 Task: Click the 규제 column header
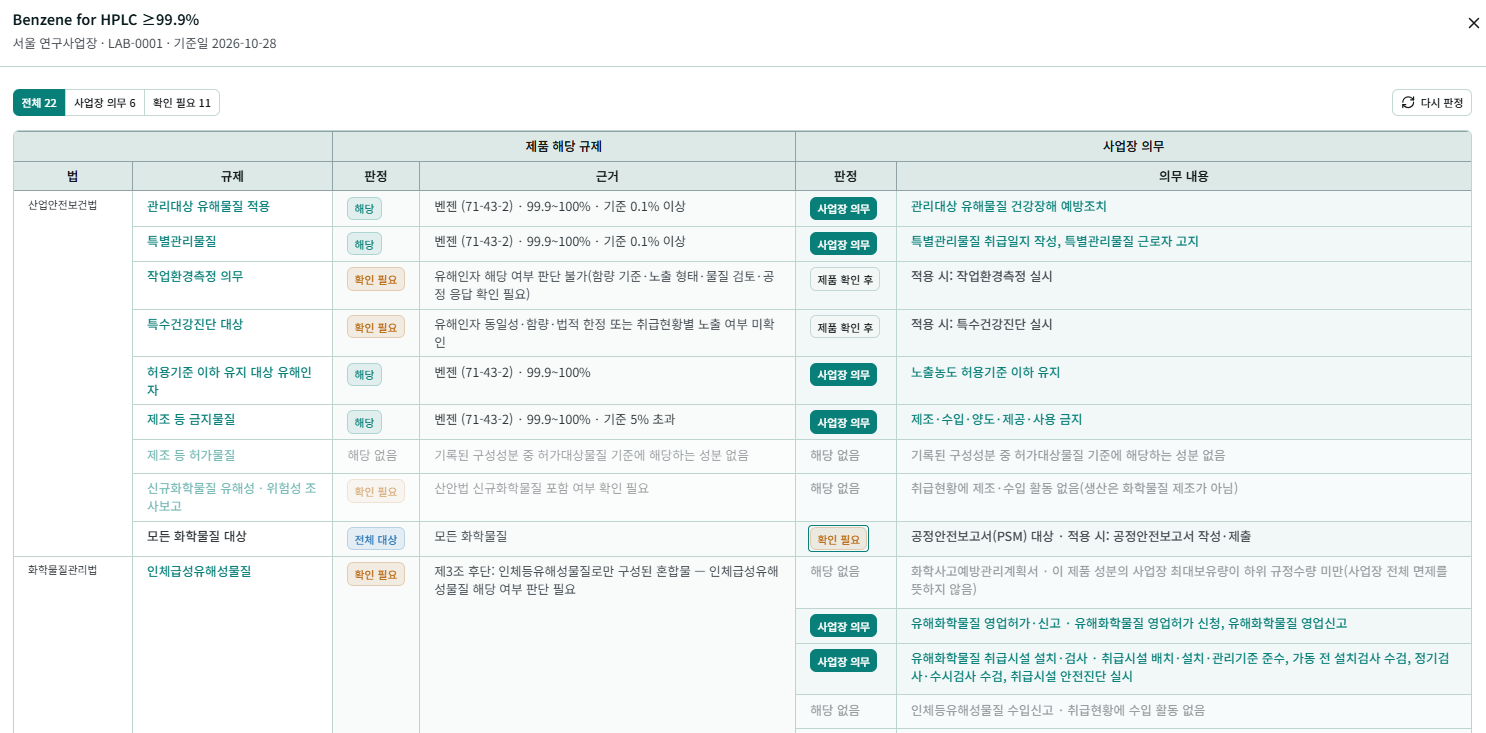(x=233, y=176)
